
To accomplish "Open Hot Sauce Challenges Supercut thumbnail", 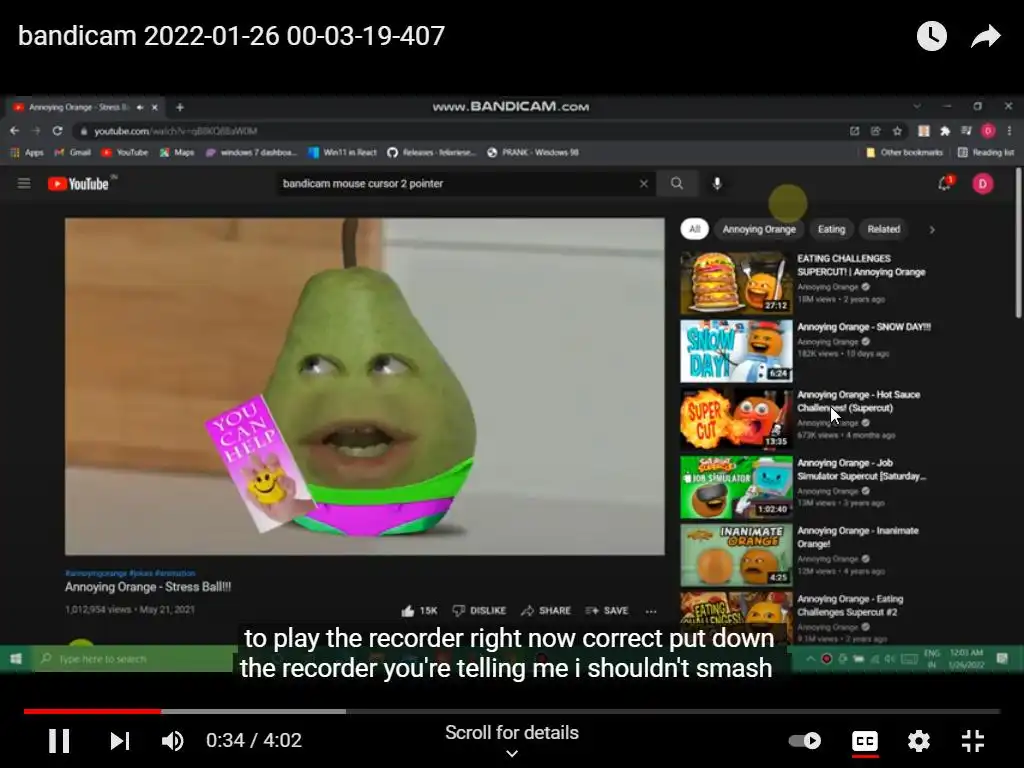I will (736, 419).
